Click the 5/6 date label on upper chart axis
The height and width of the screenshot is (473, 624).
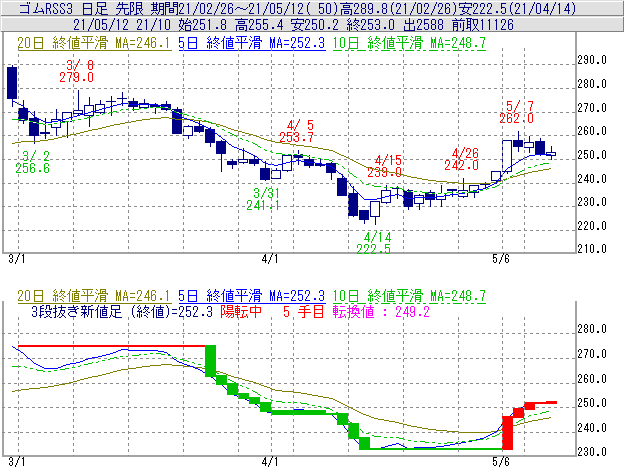click(501, 259)
